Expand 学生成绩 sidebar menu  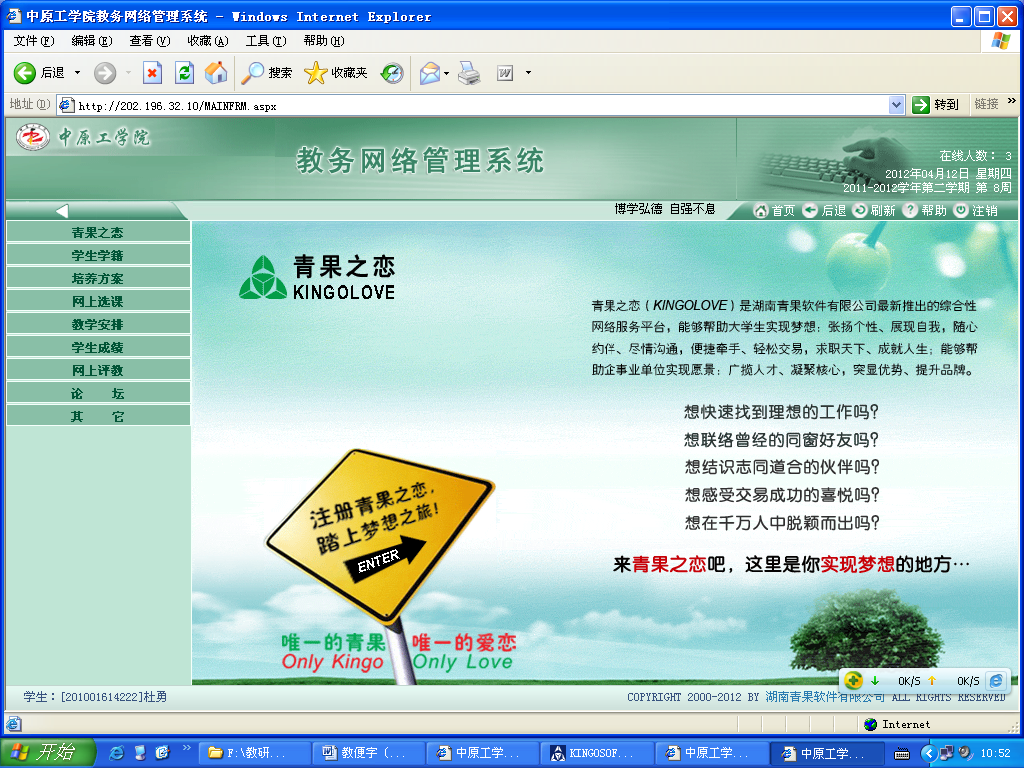point(98,347)
